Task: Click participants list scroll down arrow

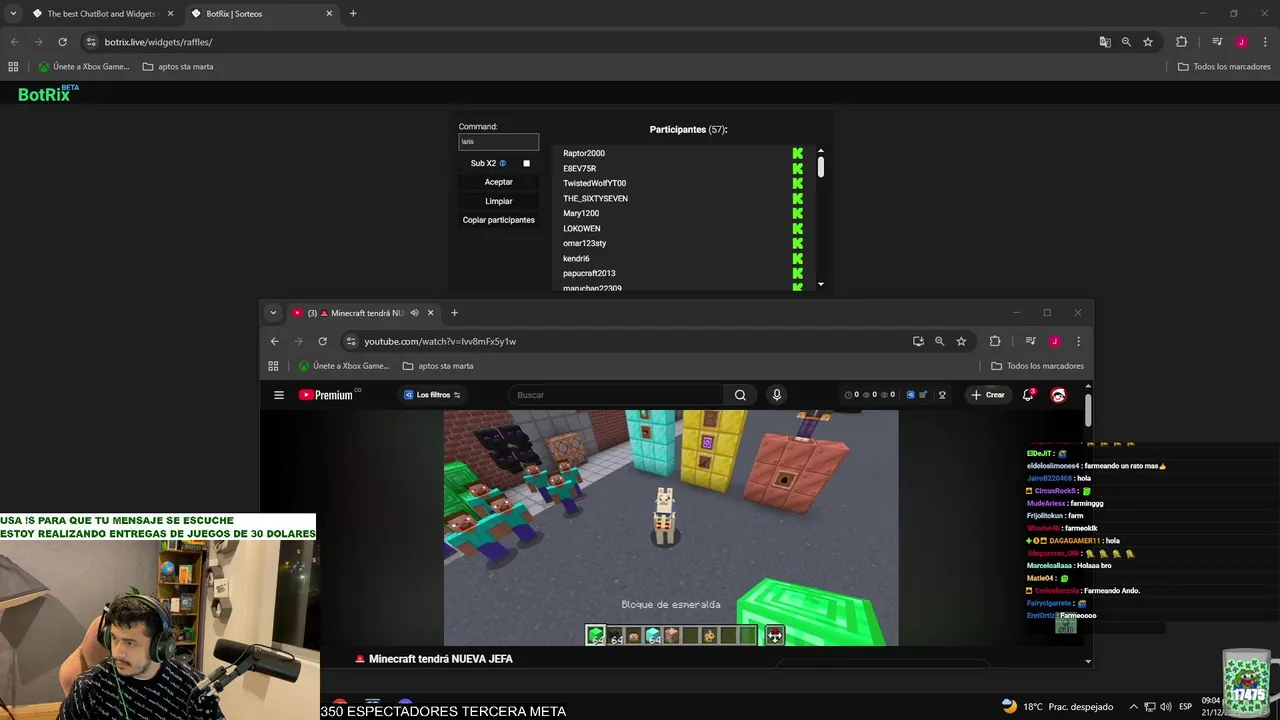Action: coord(821,284)
